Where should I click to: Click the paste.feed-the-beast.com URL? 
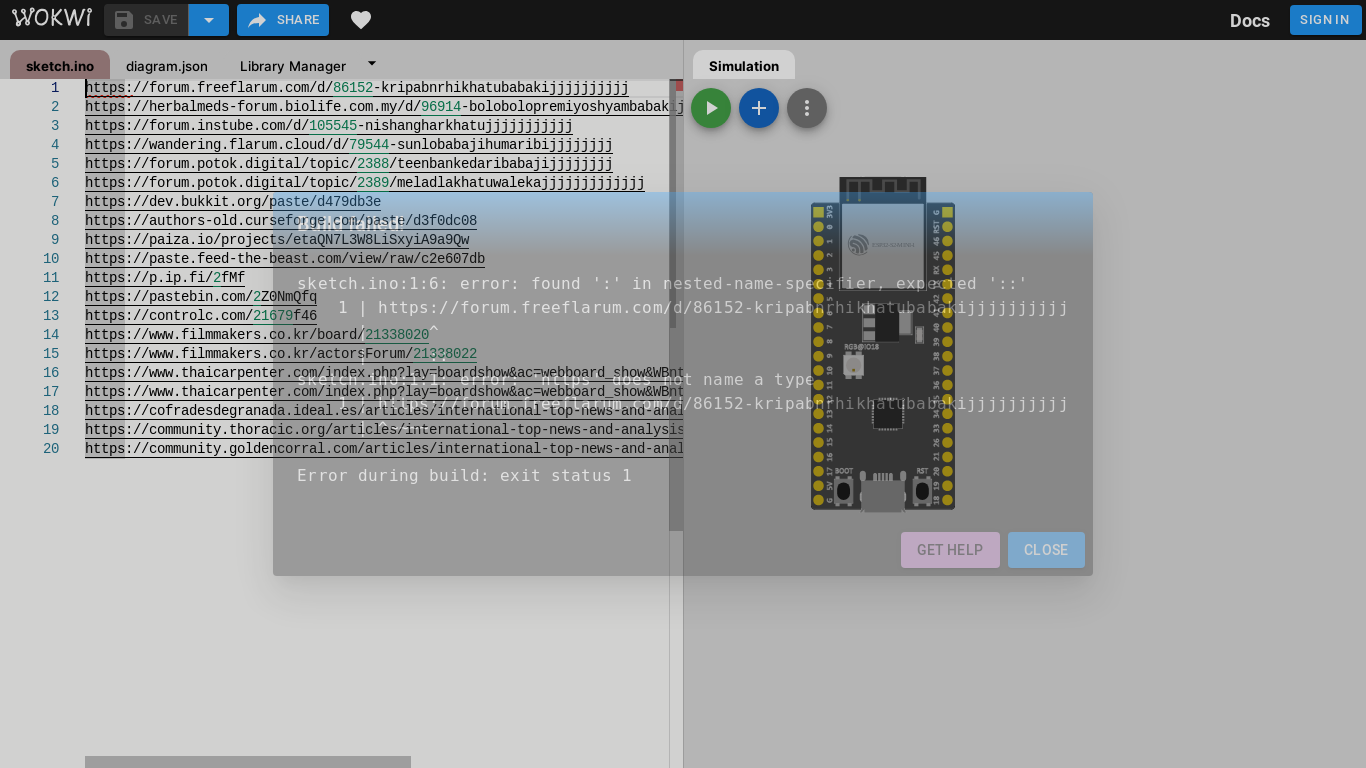285,259
